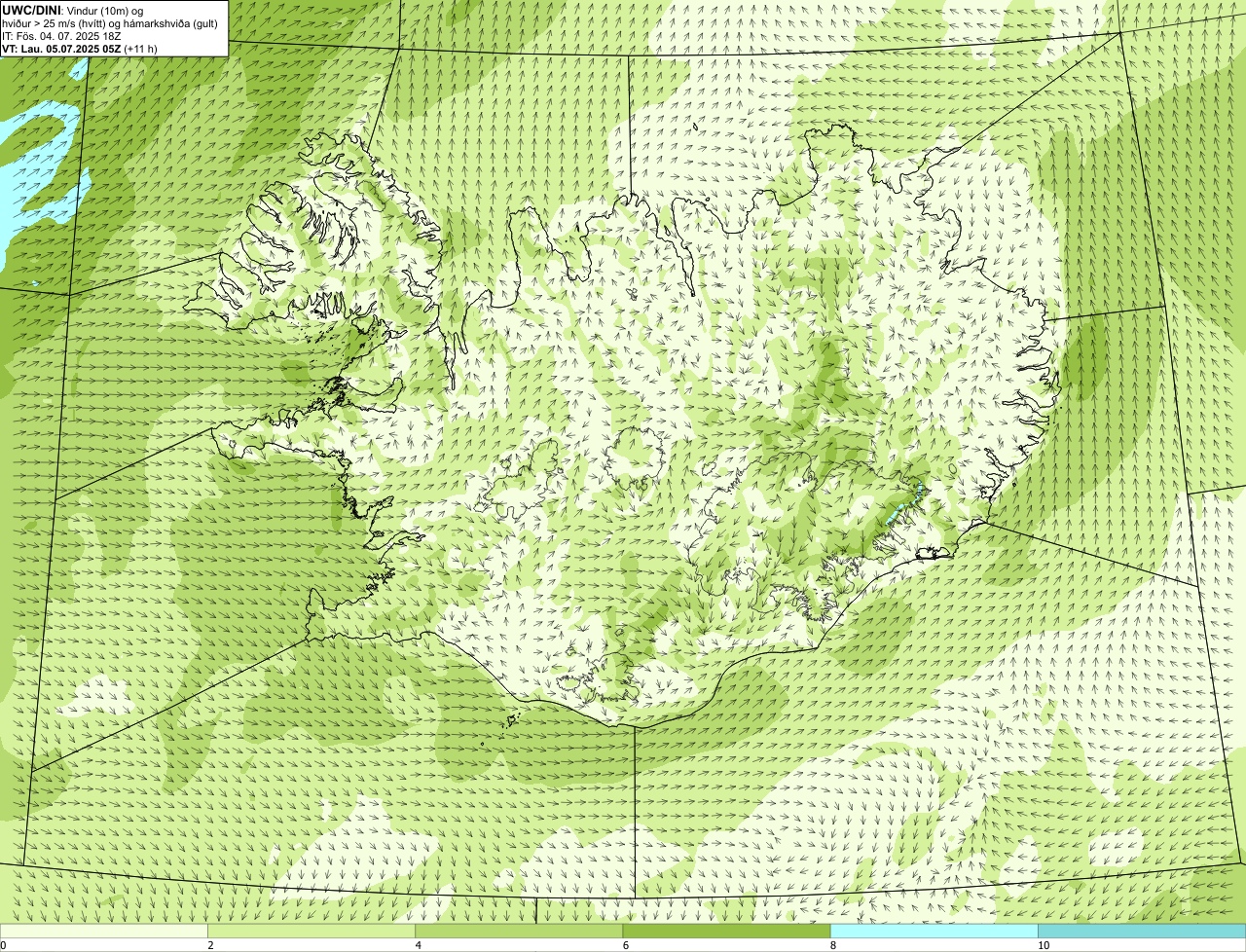Select the 0–2 m/s palest color bar segment
The width and height of the screenshot is (1246, 952).
pyautogui.click(x=103, y=932)
